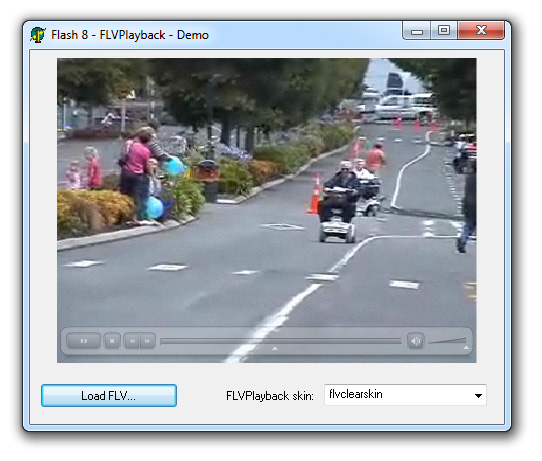Expand the FLVPlayback skin dropdown arrow
The width and height of the screenshot is (542, 461).
[x=478, y=395]
